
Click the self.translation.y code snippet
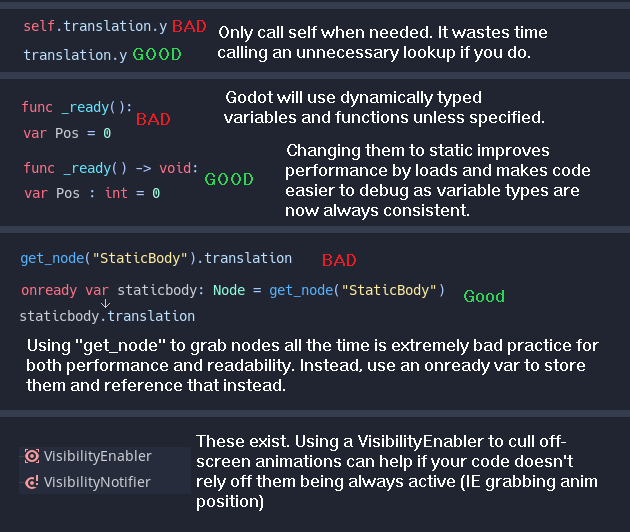[x=95, y=26]
